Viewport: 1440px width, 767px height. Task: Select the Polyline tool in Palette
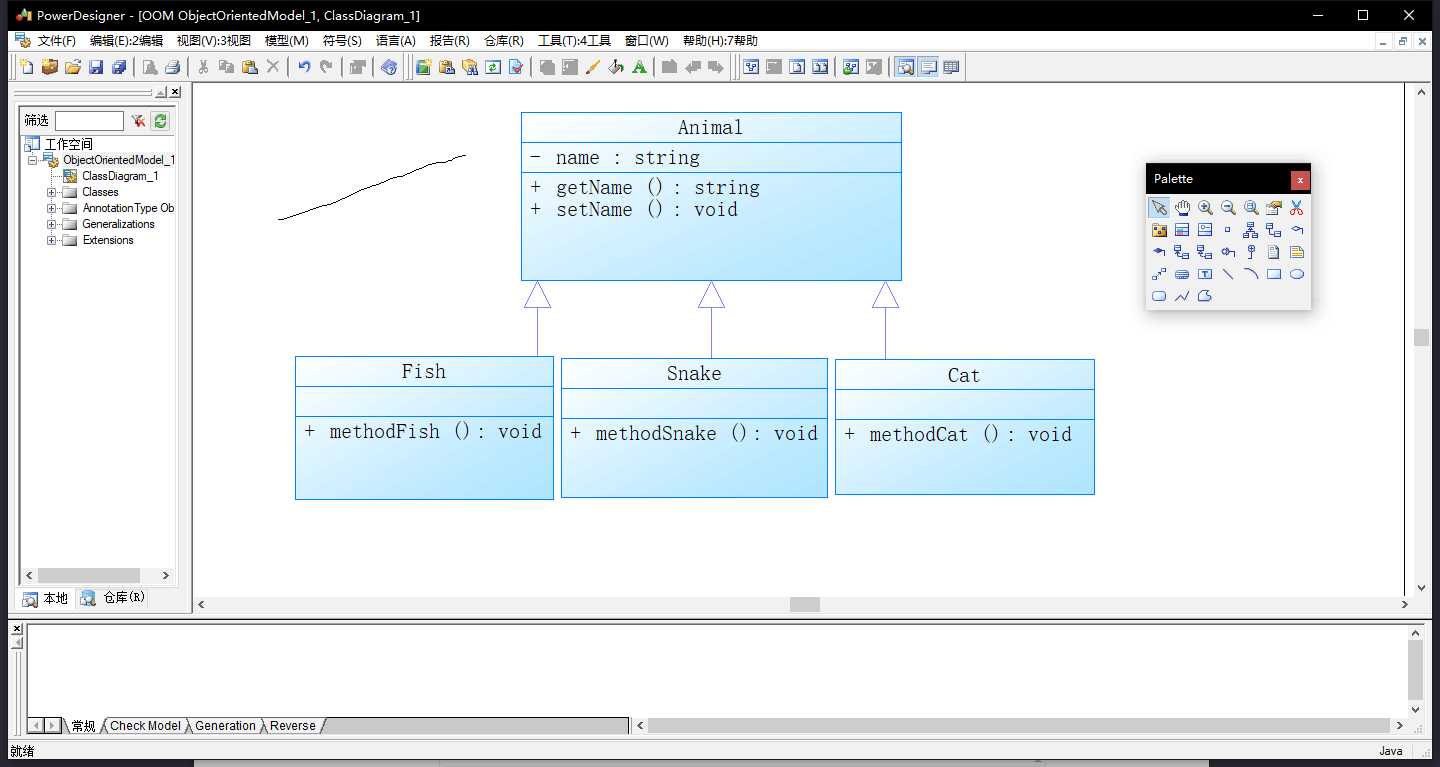click(x=1182, y=296)
